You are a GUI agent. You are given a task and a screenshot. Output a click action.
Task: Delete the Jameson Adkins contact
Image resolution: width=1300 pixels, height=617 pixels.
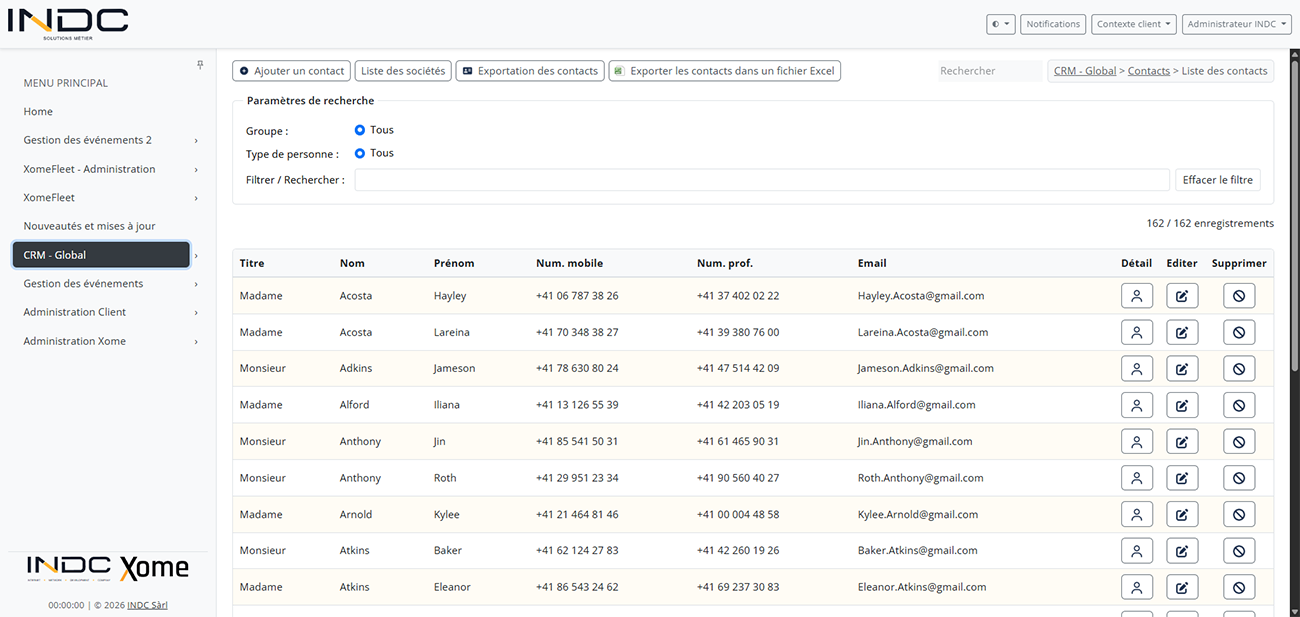coord(1239,369)
